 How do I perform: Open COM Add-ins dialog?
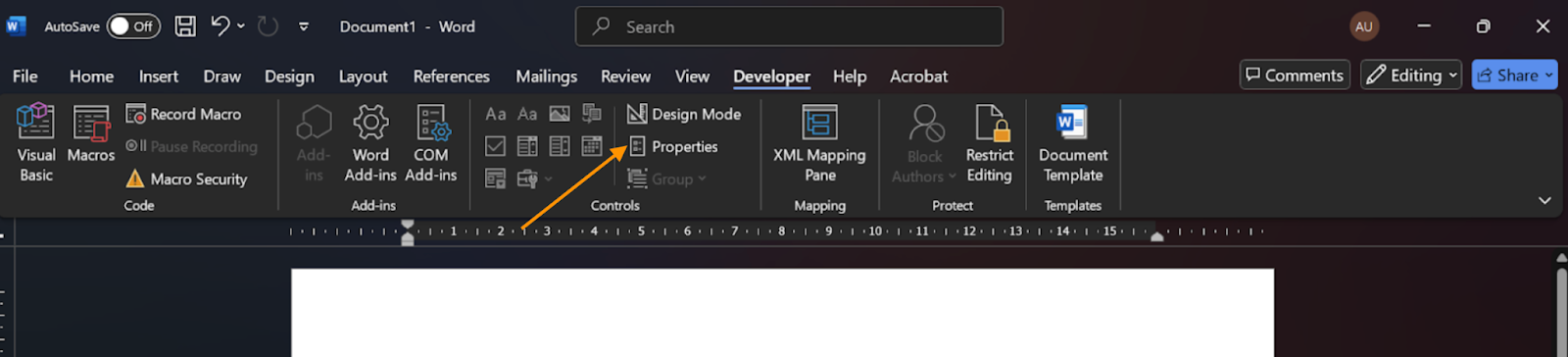tap(431, 143)
